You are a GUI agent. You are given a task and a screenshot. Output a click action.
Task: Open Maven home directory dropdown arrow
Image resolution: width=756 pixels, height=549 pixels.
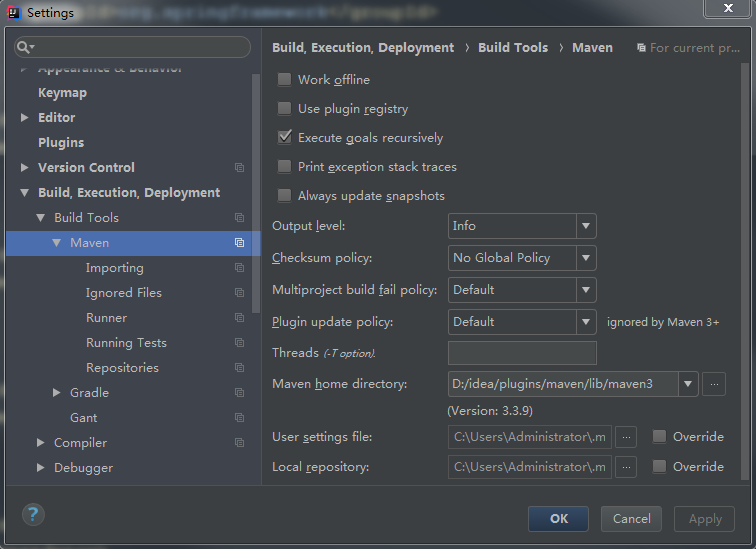coord(688,384)
